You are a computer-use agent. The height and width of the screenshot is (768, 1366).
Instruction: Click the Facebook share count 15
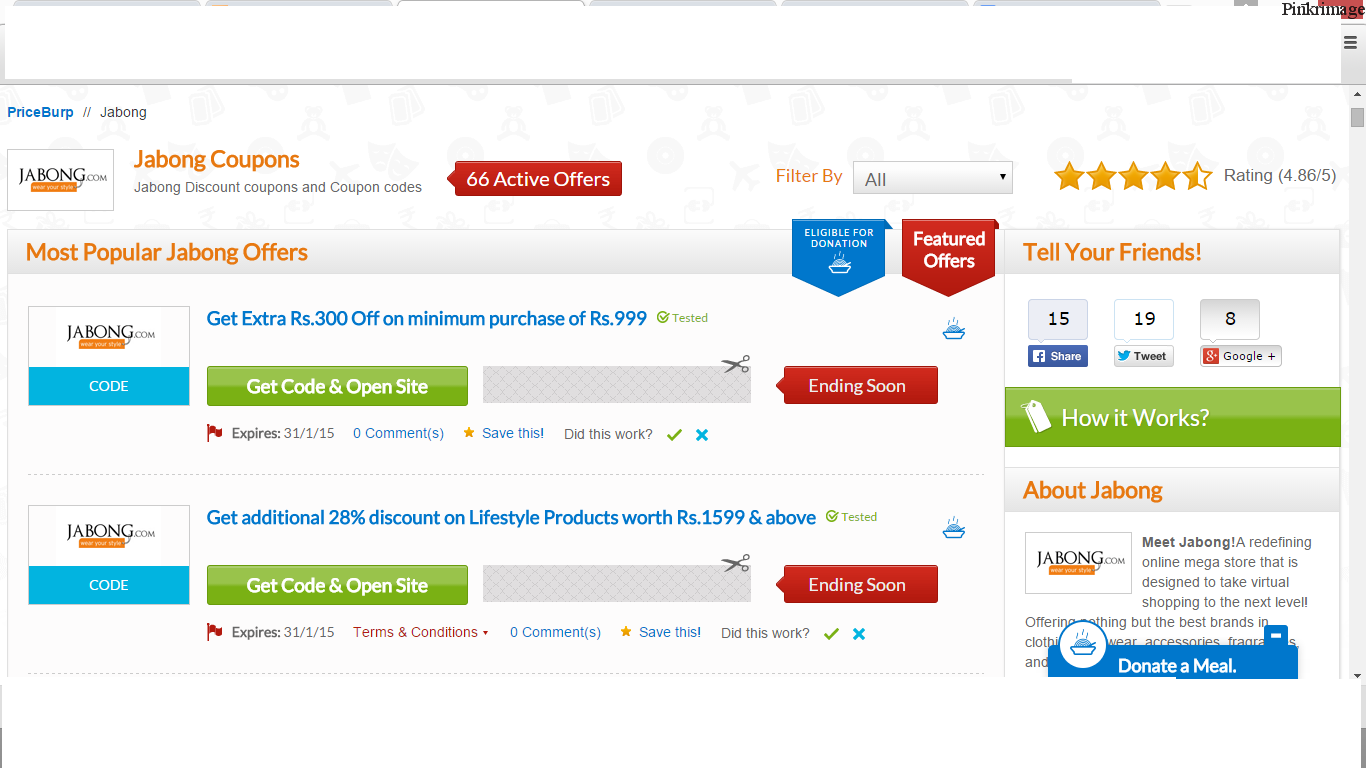1058,319
